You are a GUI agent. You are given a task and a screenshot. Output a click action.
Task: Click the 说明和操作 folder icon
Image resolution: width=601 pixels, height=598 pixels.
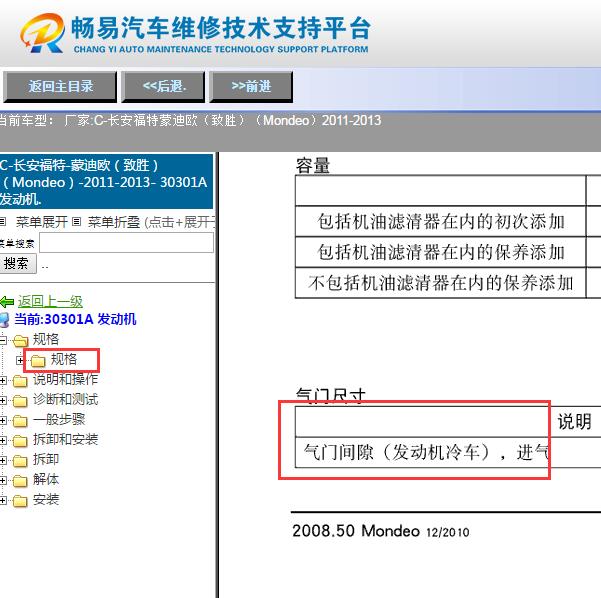(20, 381)
